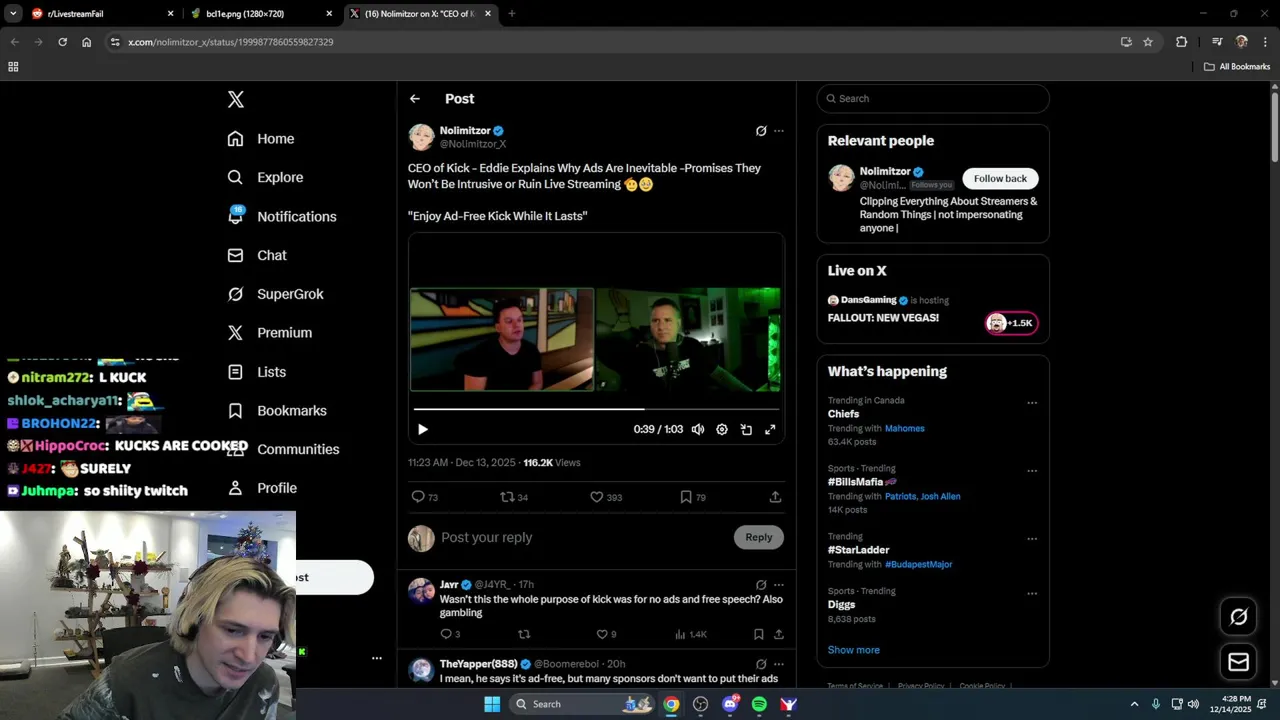Go to Home in X sidebar
Screen dimensions: 1280x720
point(261,139)
